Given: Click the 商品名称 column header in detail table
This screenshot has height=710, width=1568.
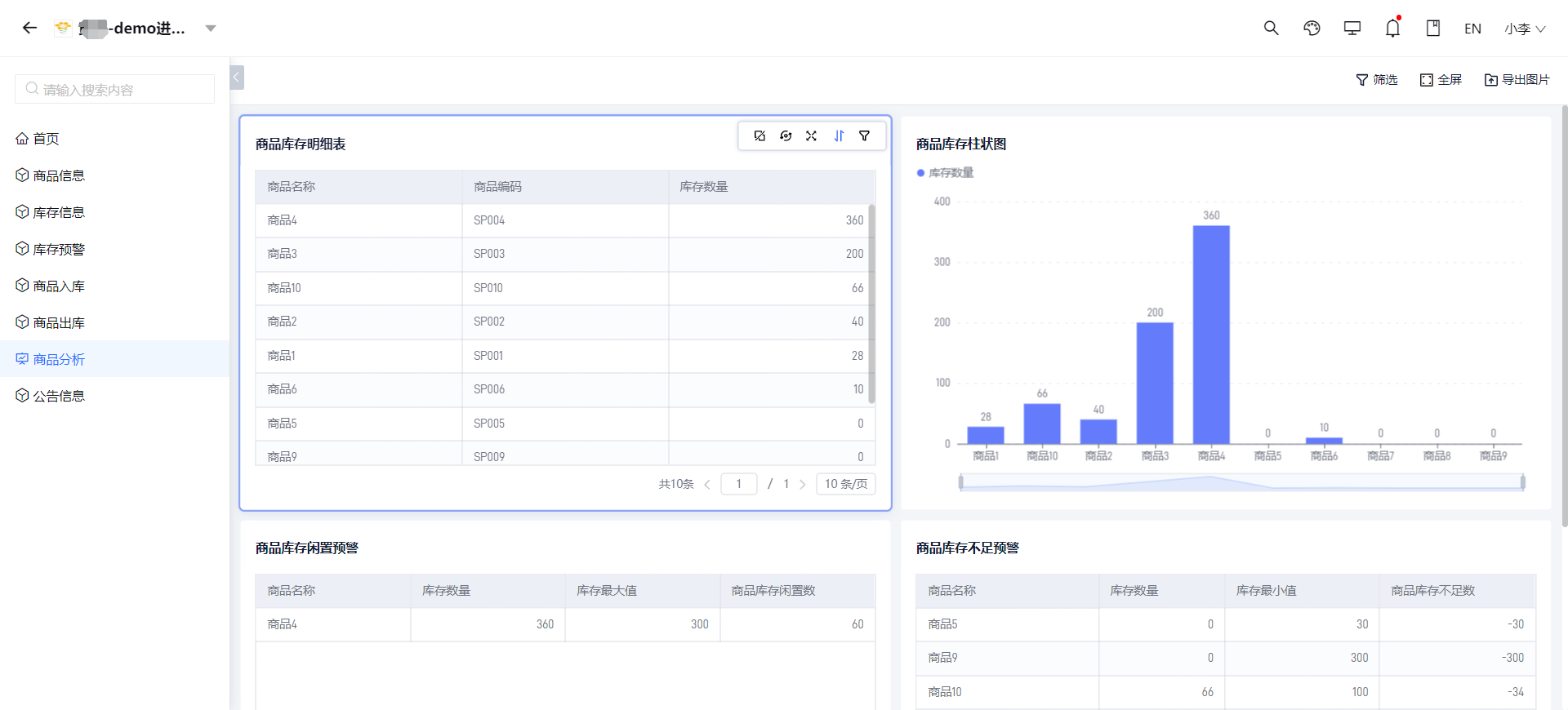Looking at the screenshot, I should [x=359, y=187].
